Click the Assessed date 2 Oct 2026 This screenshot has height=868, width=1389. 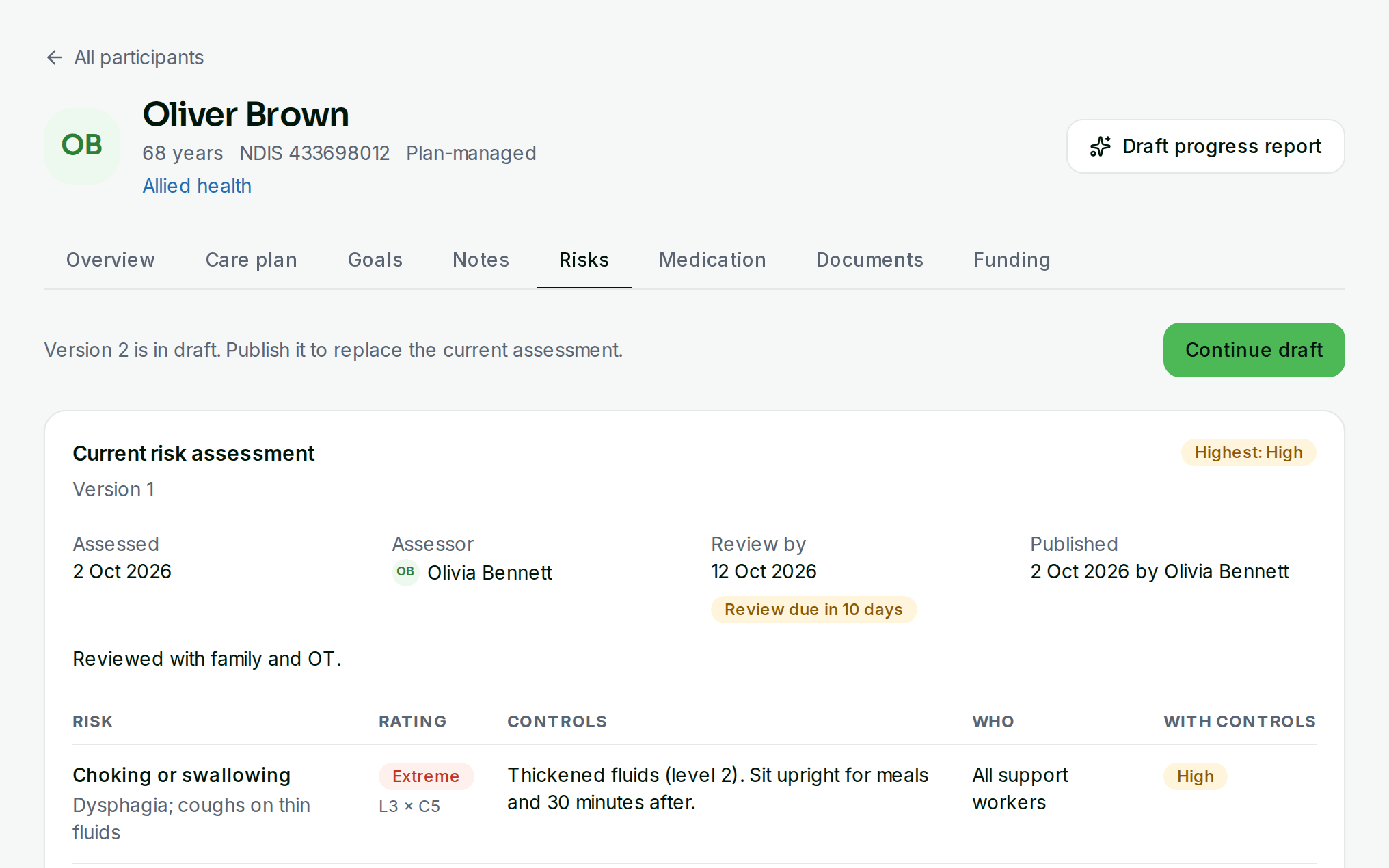coord(122,571)
